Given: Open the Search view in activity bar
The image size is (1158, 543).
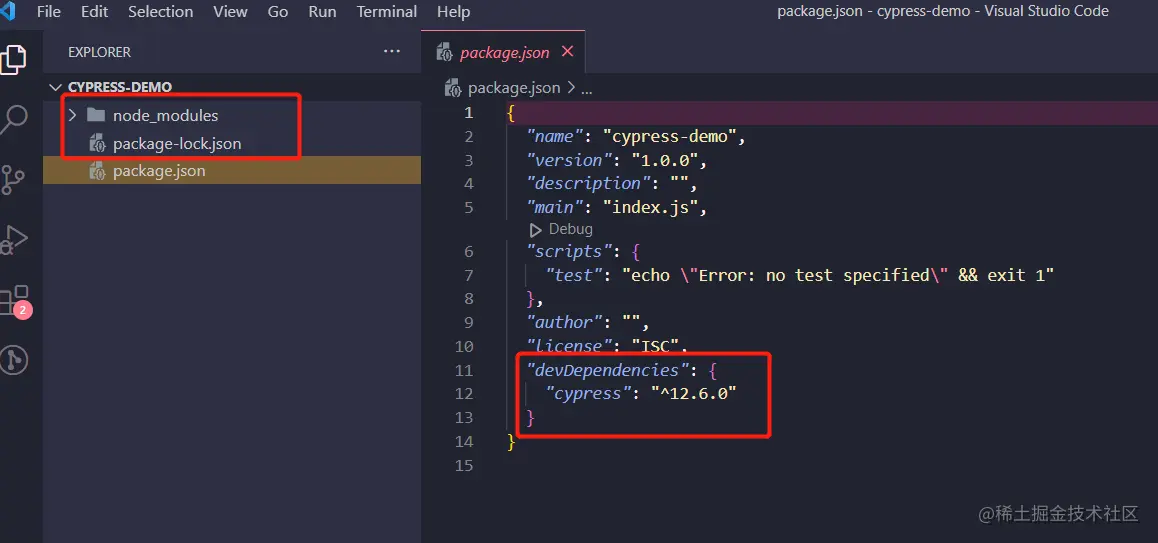Looking at the screenshot, I should pos(15,120).
